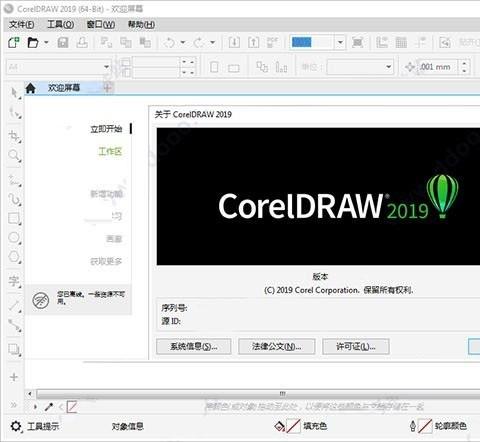Click the eyedropper icon near palette
The image size is (480, 442).
pos(49,407)
